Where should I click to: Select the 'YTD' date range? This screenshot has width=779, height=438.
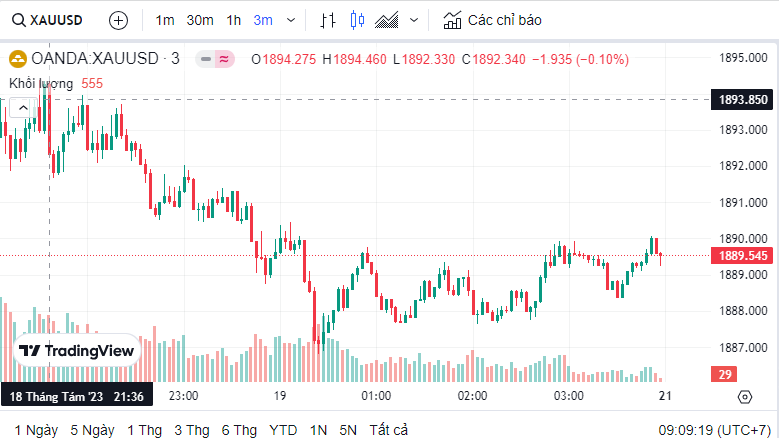[x=283, y=430]
